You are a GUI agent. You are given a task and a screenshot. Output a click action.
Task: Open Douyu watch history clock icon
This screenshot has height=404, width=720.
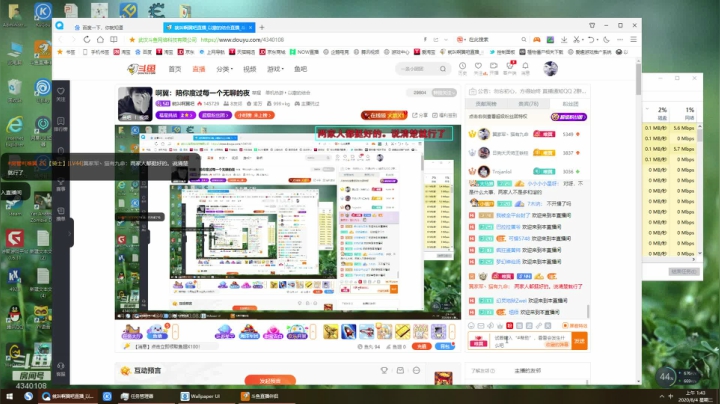coord(462,67)
